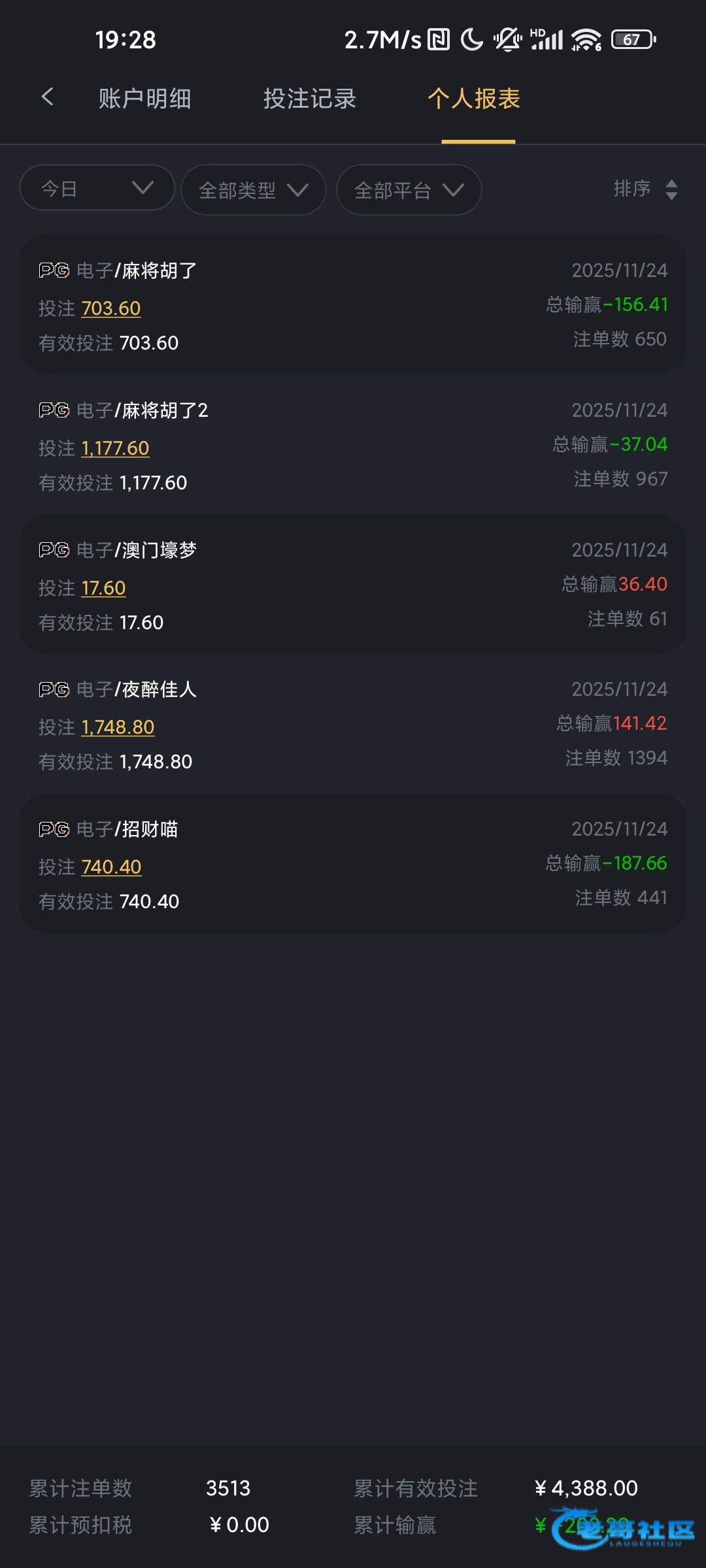Switch to the 账户明细 tab
Viewport: 706px width, 1568px height.
[x=144, y=99]
